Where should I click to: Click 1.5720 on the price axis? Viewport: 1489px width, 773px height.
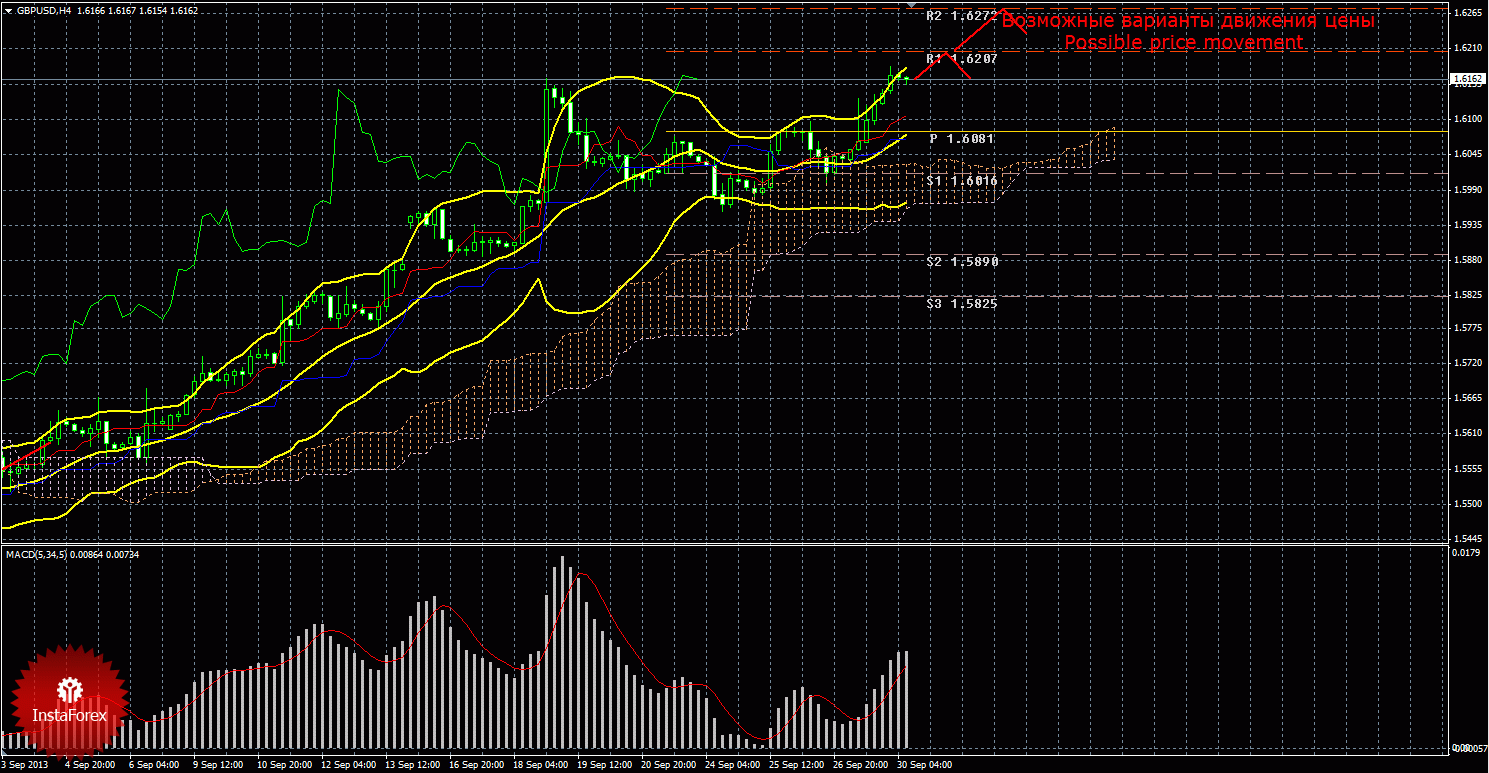[x=1468, y=363]
